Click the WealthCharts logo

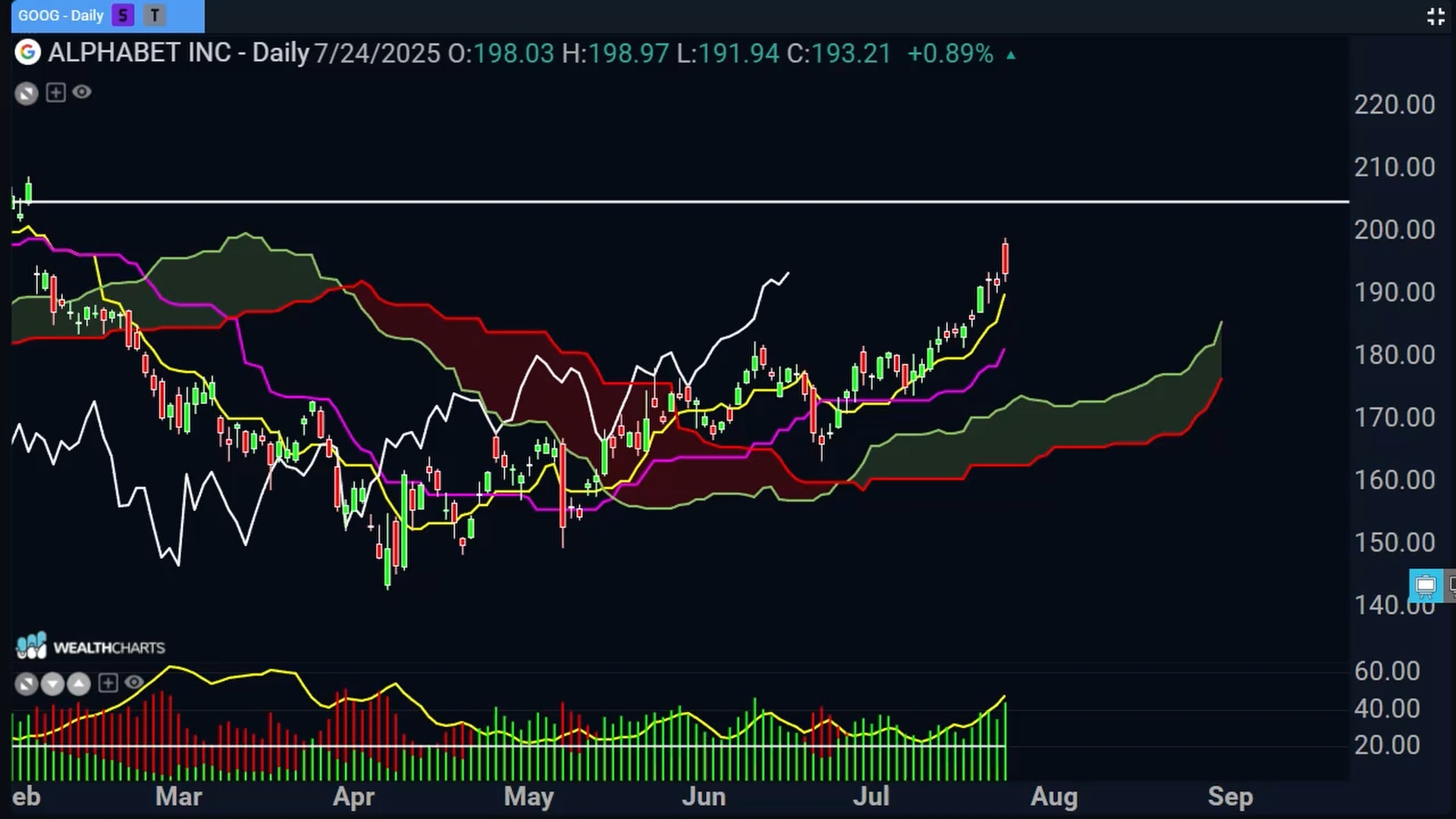point(90,647)
